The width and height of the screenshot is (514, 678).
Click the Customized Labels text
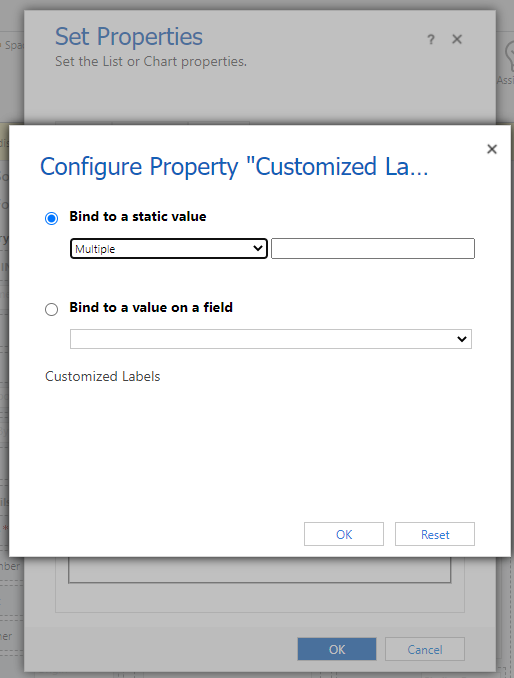102,376
